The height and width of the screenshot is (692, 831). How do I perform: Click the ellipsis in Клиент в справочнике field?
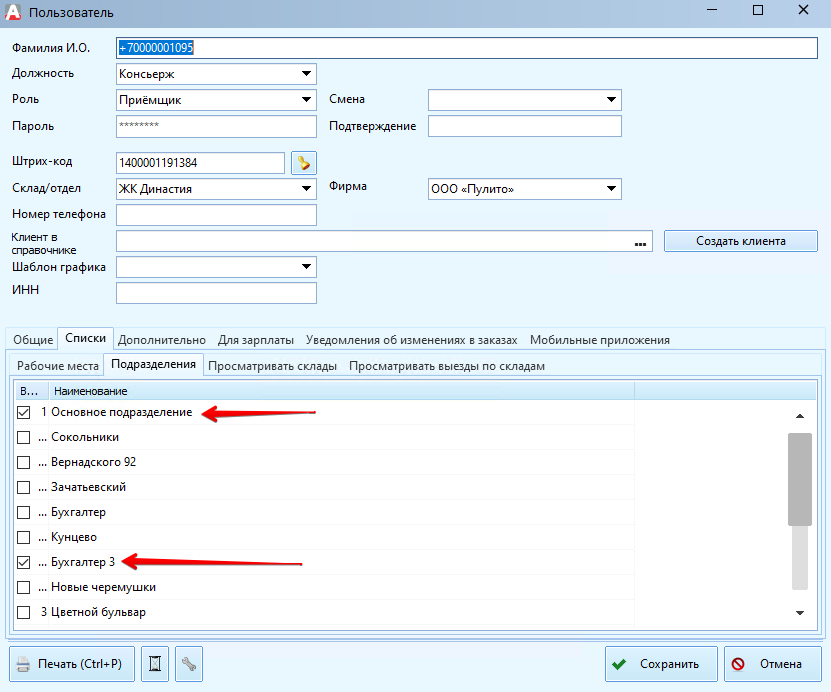click(641, 242)
